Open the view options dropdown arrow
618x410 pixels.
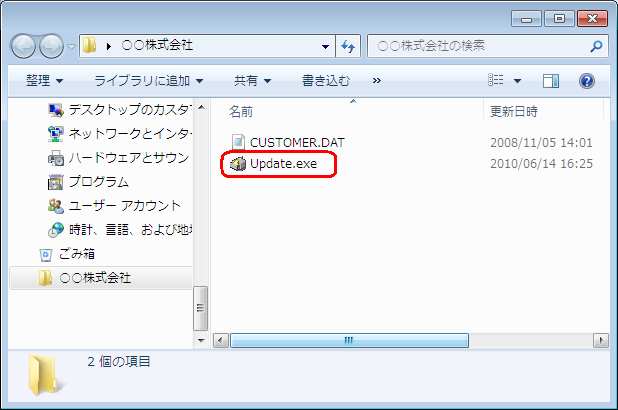coord(517,81)
